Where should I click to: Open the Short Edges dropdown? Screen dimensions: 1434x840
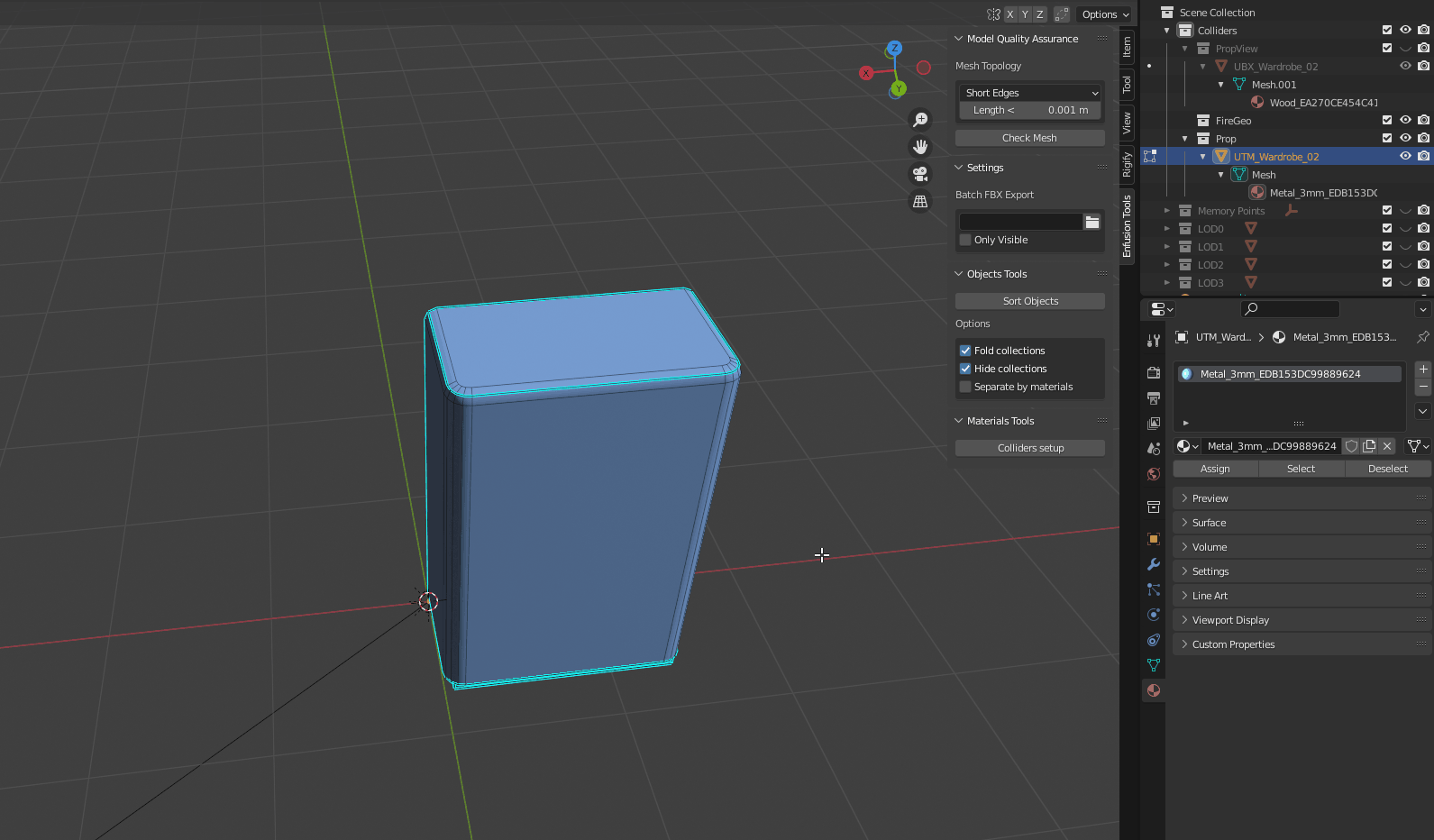click(1030, 93)
